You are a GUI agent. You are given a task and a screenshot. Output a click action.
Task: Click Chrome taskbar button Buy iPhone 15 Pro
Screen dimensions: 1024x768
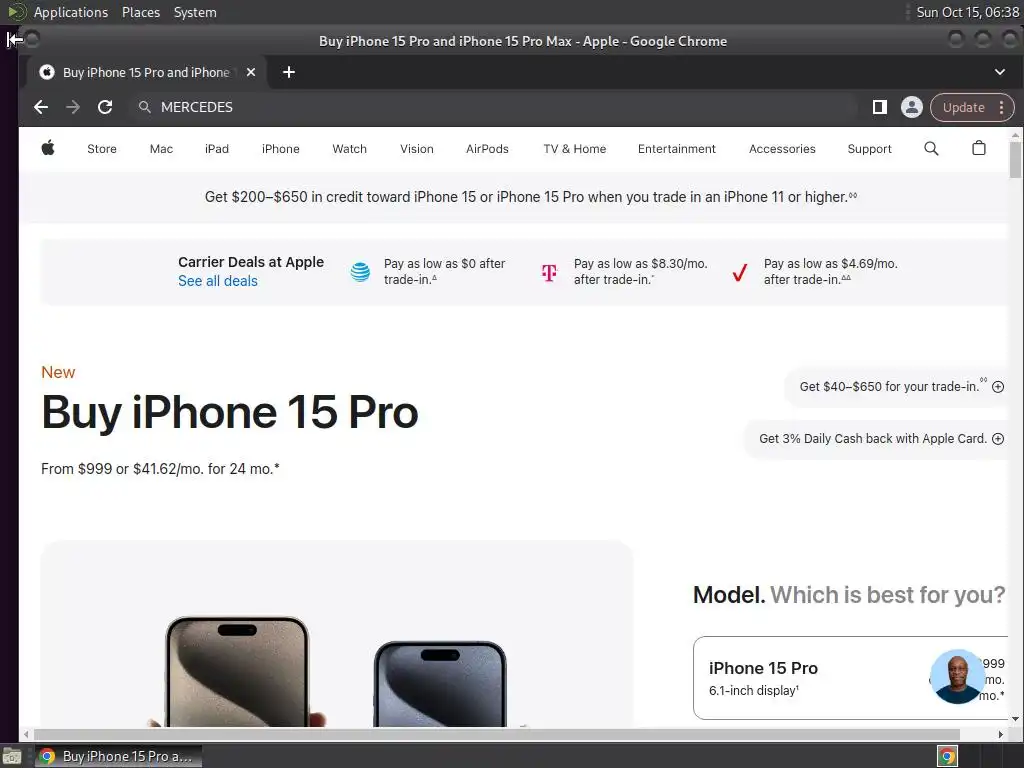[x=118, y=756]
